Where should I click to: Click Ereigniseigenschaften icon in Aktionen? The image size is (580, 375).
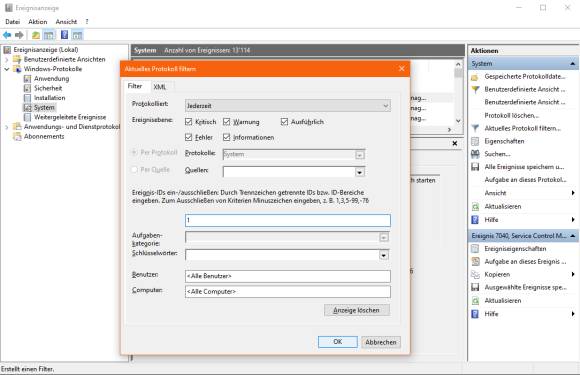(x=475, y=249)
